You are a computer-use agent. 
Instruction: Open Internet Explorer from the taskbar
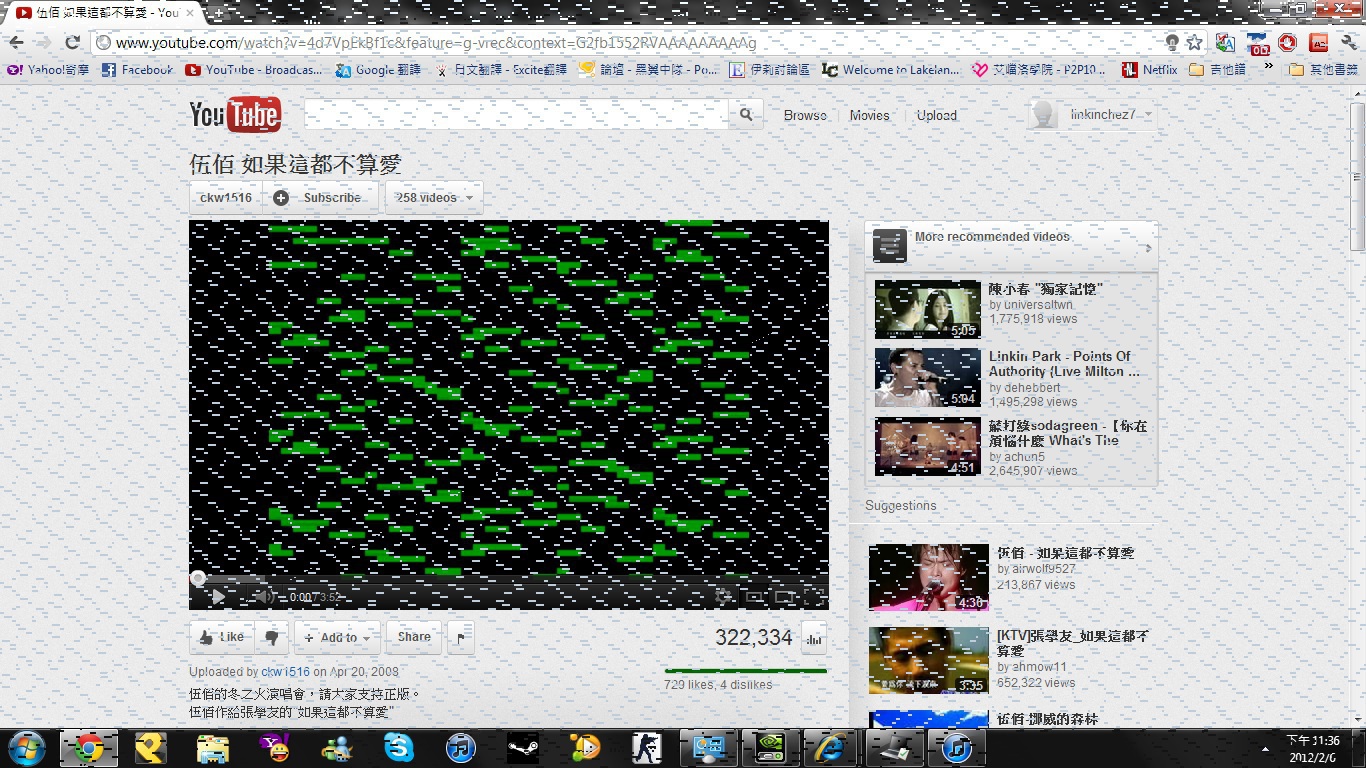tap(832, 747)
